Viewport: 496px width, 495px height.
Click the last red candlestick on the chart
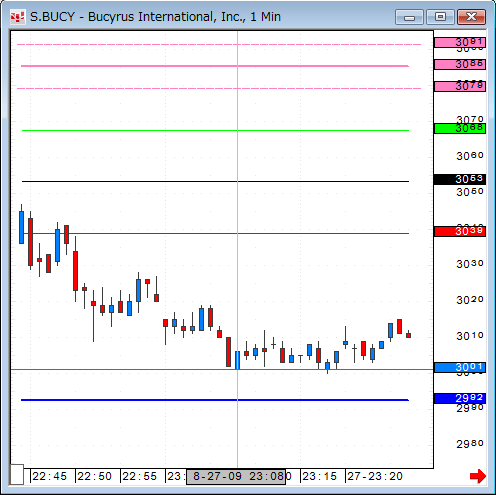click(x=408, y=335)
